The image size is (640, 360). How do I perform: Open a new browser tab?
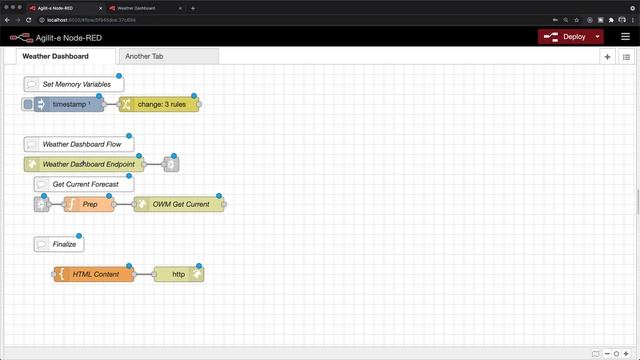click(x=193, y=8)
